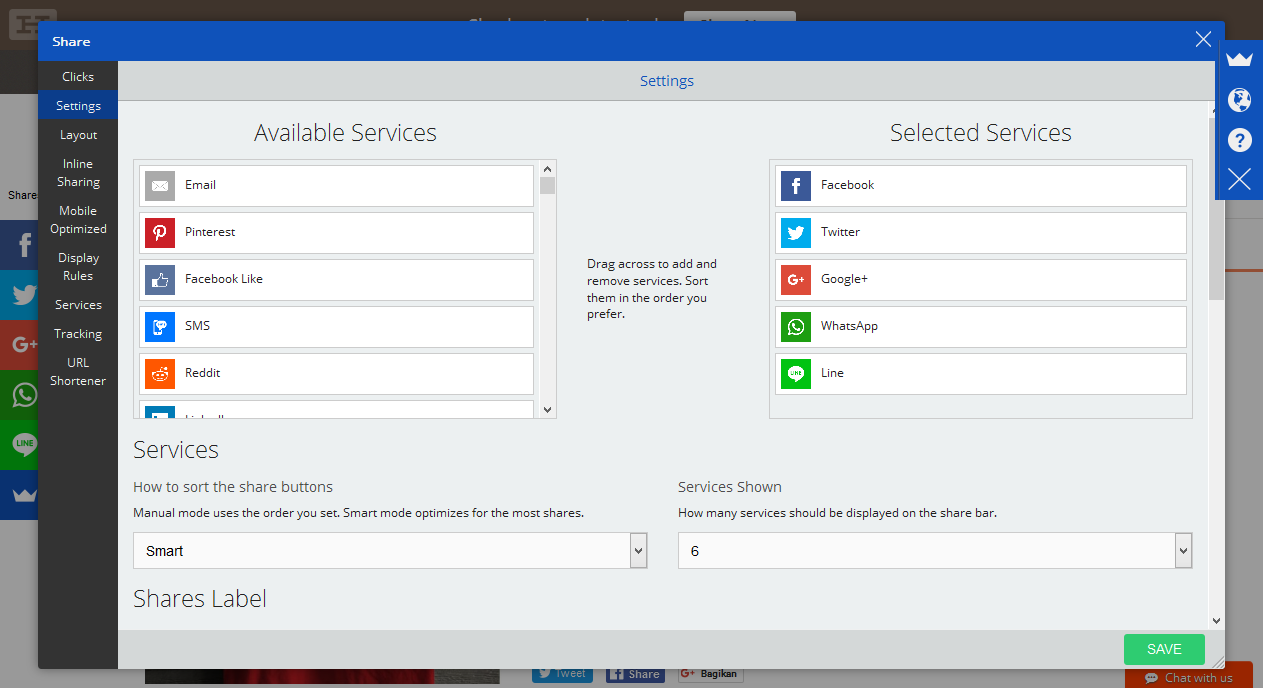Click the settings panel scrollbar down arrow
1263x688 pixels.
(x=1216, y=621)
